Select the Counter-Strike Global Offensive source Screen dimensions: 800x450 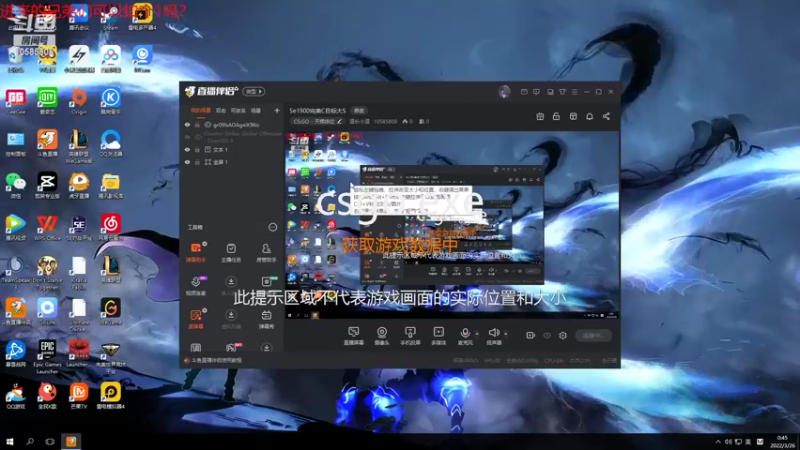click(x=242, y=137)
